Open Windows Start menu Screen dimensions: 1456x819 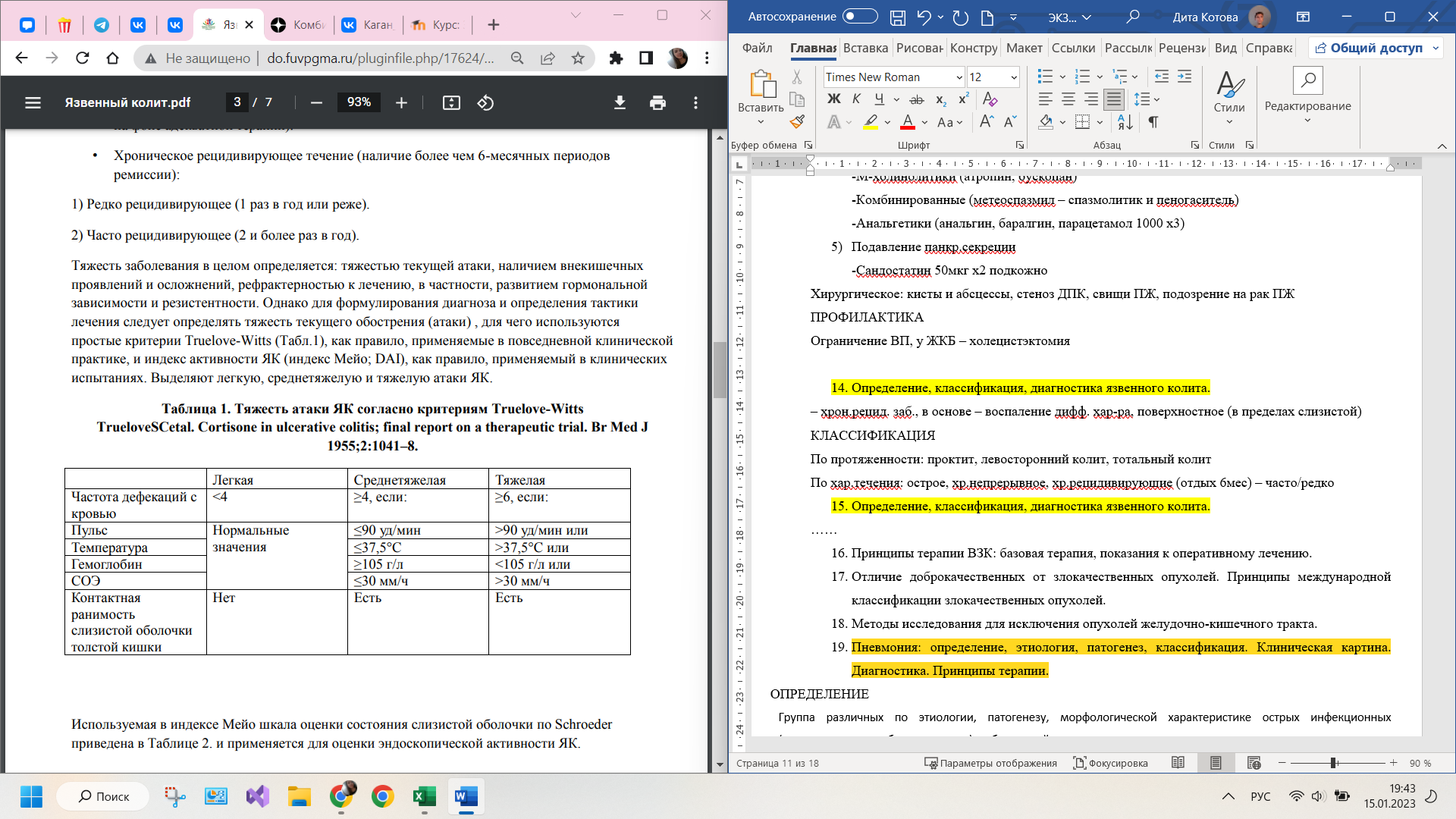pyautogui.click(x=31, y=796)
